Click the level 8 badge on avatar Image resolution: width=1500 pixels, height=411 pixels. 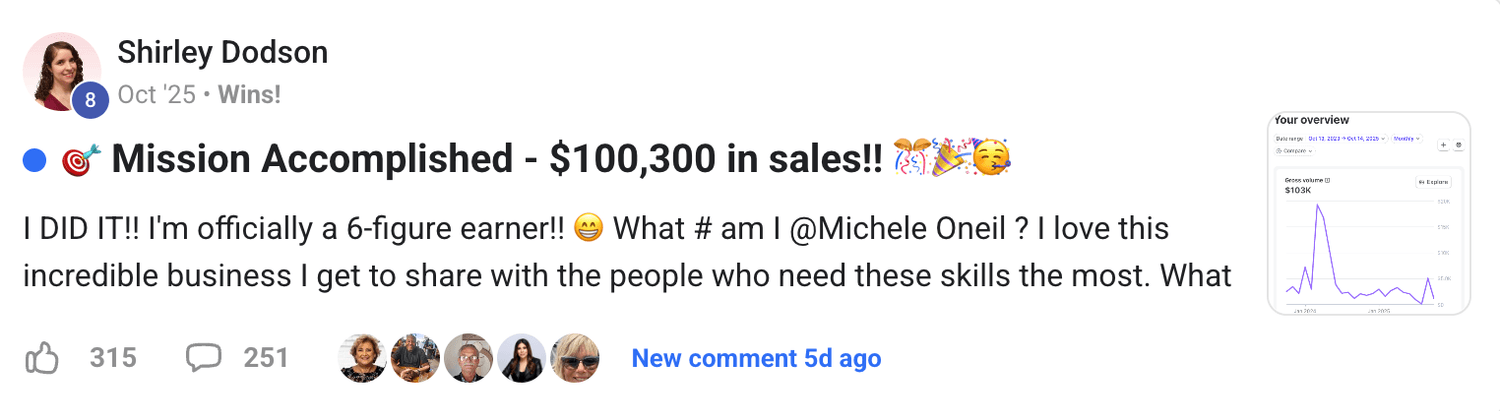(90, 99)
